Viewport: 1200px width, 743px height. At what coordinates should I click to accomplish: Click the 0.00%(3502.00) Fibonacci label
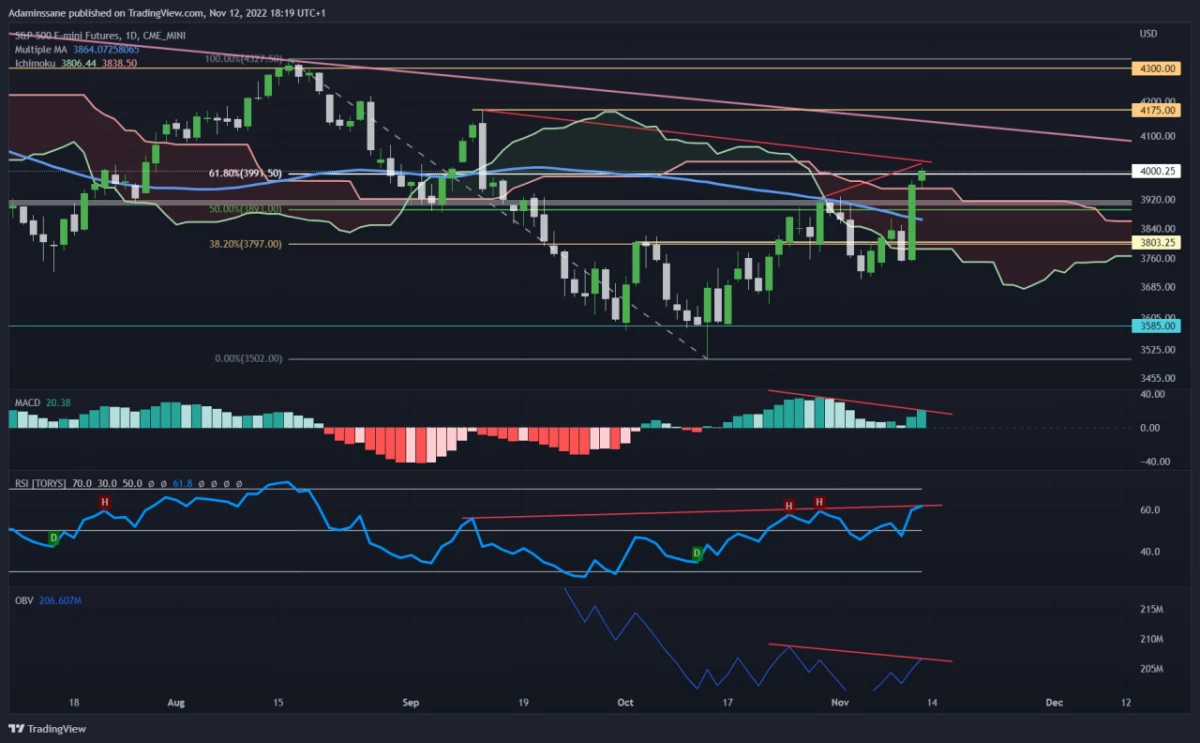[248, 357]
